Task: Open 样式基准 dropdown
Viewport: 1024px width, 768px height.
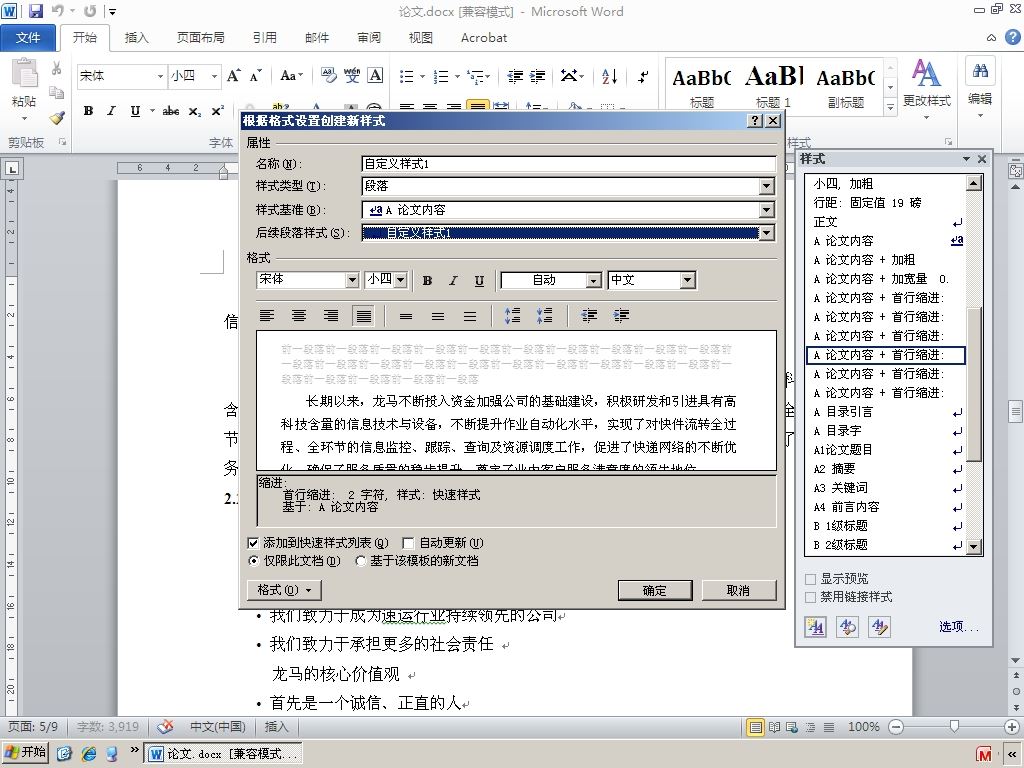Action: click(x=767, y=210)
